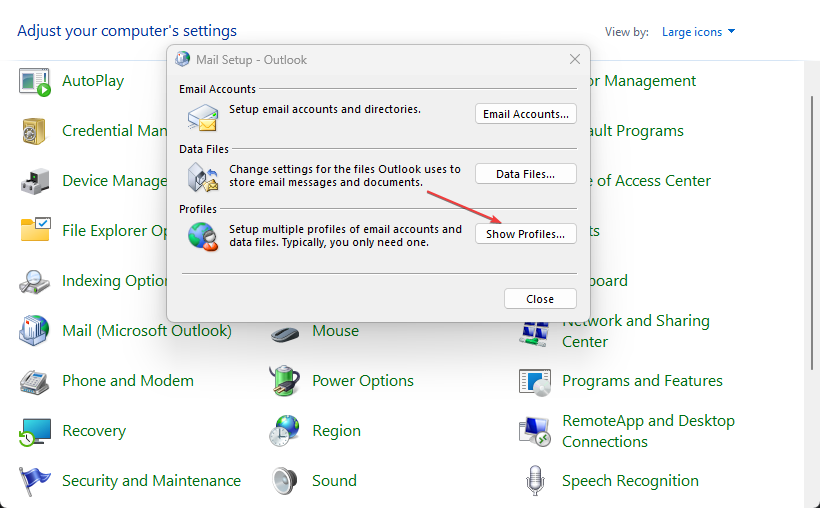The height and width of the screenshot is (508, 820).
Task: Open the Recovery link
Action: [94, 431]
